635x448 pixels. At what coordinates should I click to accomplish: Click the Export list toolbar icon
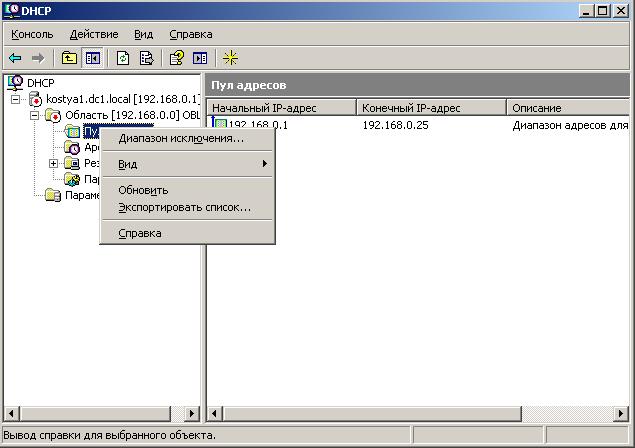pyautogui.click(x=146, y=58)
